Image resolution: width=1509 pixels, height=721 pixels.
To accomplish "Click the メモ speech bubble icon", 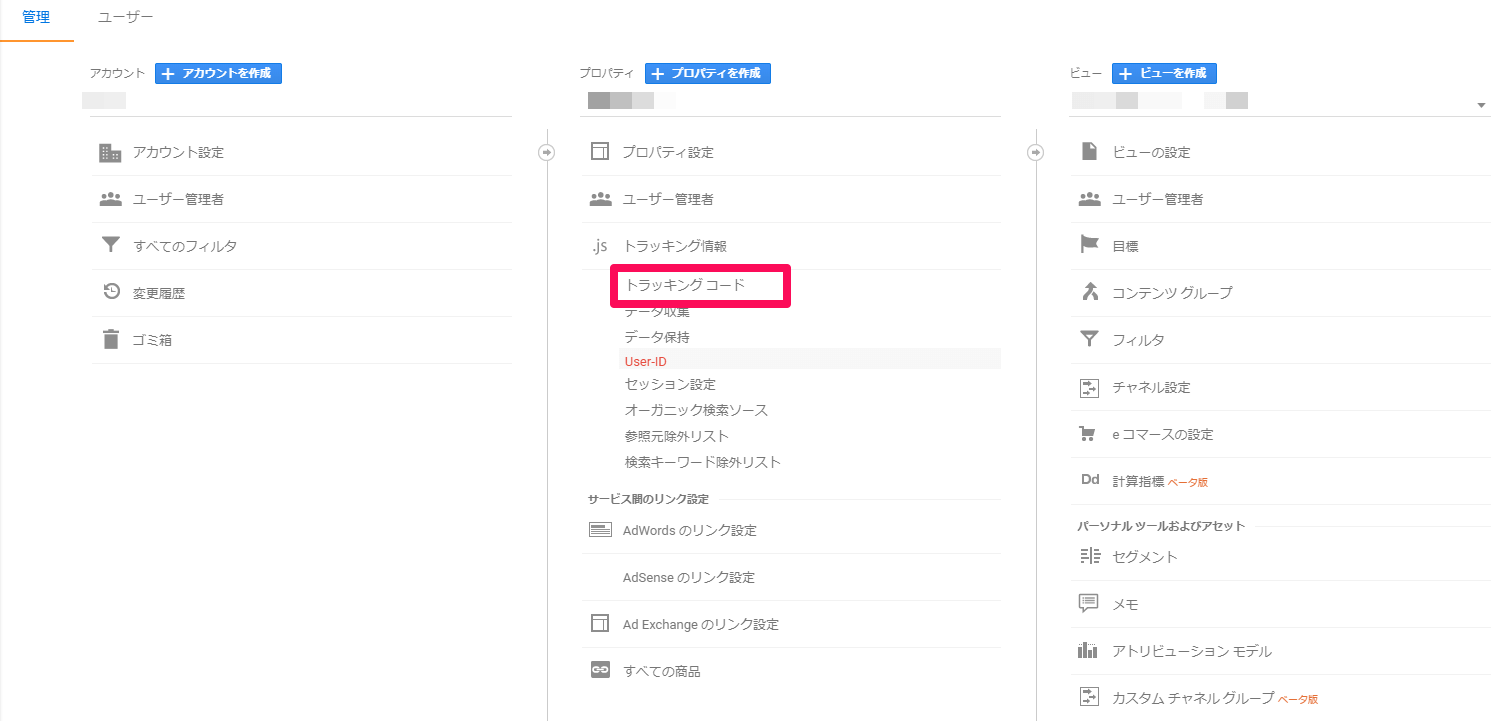I will pos(1089,604).
